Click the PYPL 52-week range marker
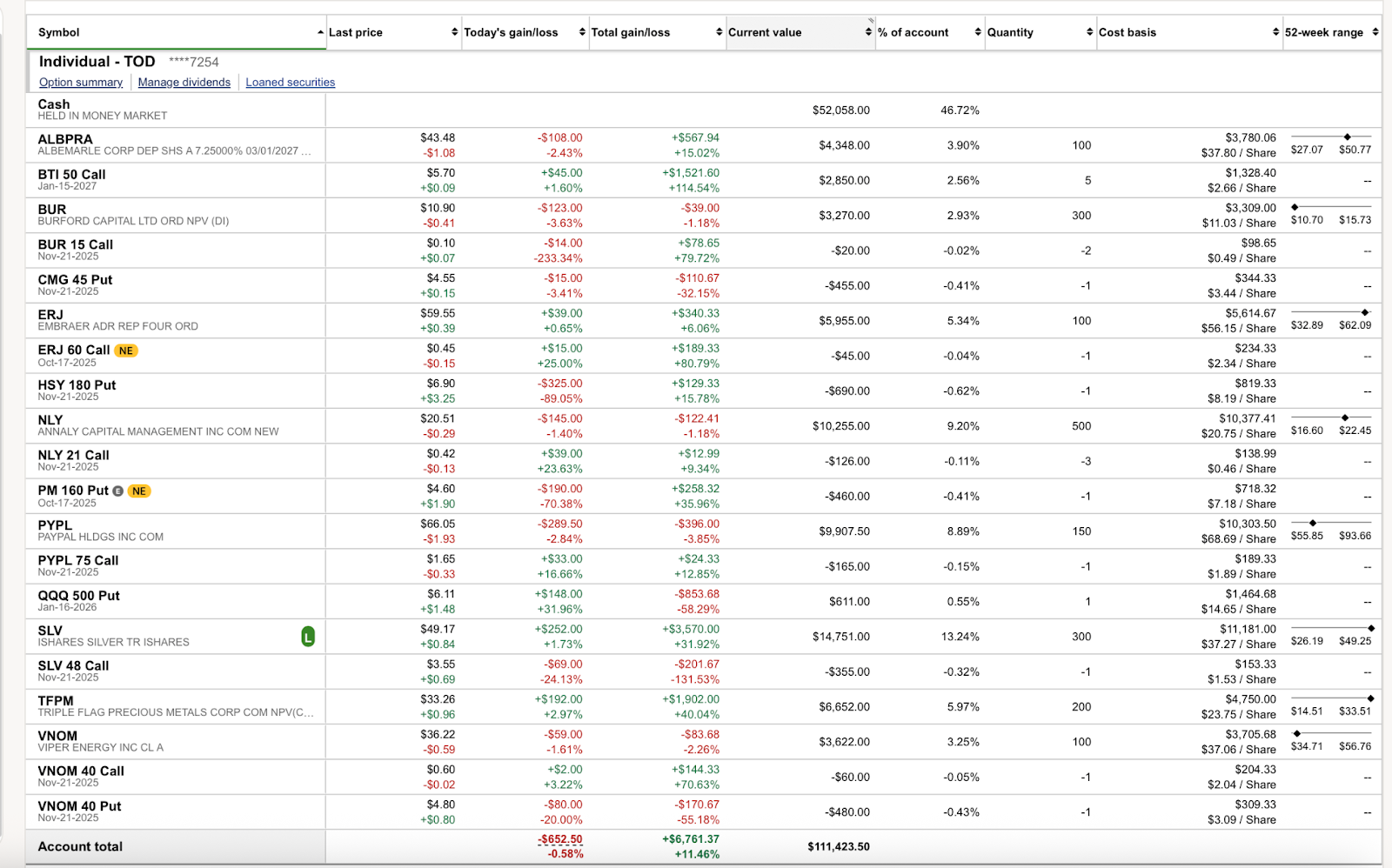 tap(1313, 524)
